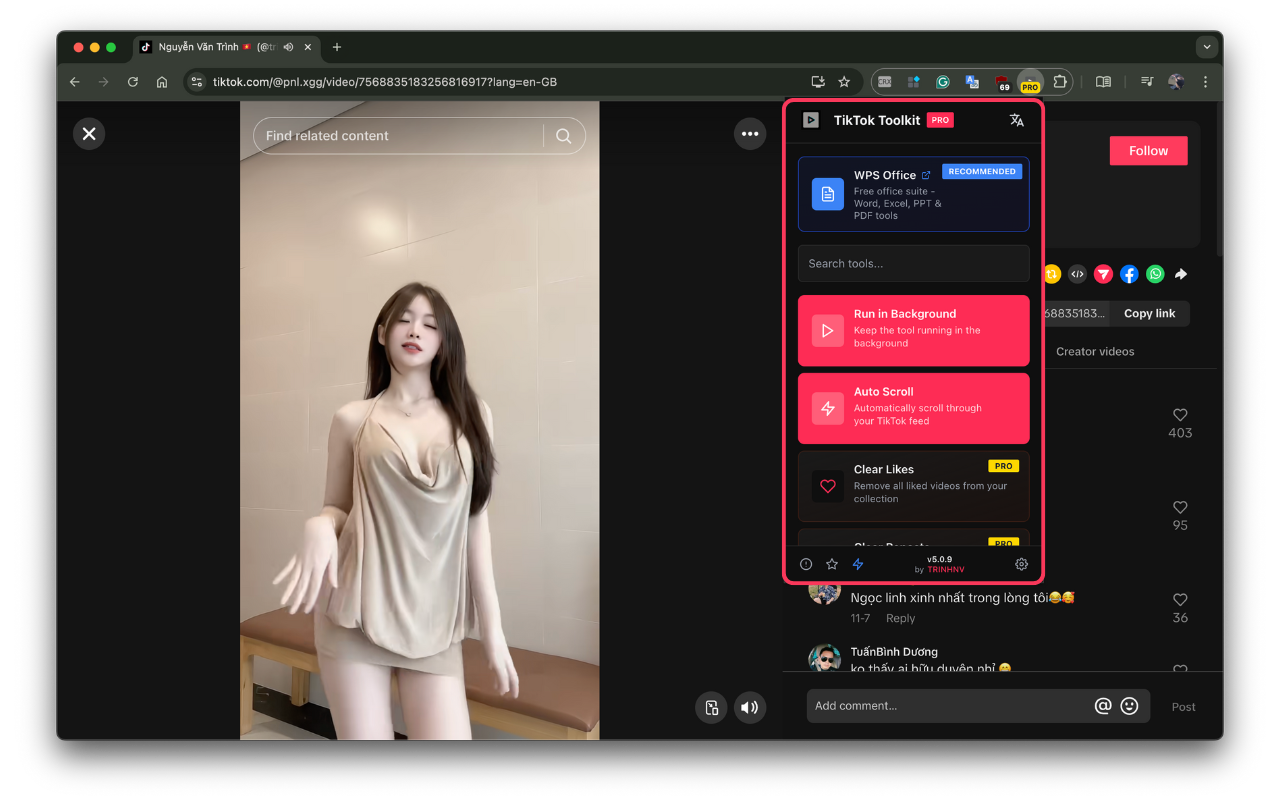Viewport: 1280px width, 800px height.
Task: Click the blue lightning icon in toolkit footer
Action: [x=858, y=564]
